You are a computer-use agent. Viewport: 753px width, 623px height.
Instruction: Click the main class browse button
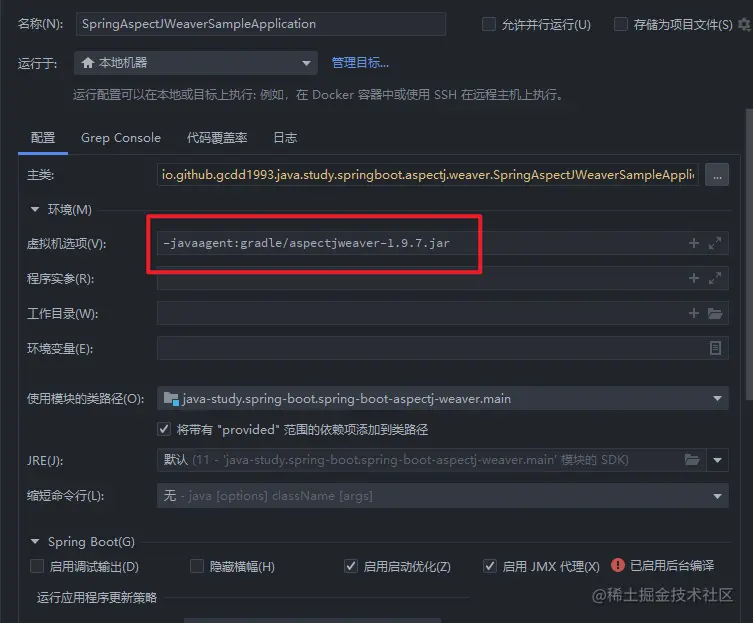pos(717,175)
